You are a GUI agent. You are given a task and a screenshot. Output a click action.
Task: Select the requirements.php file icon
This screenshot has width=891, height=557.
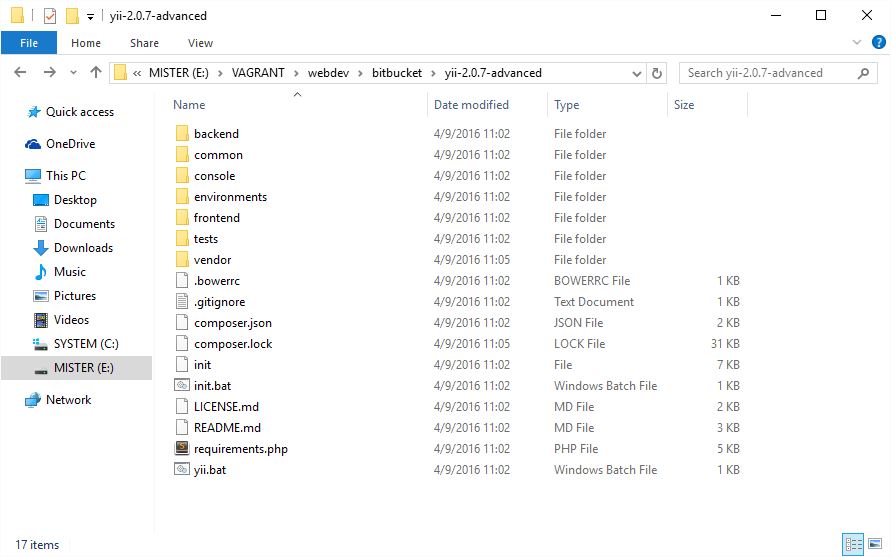tap(181, 449)
